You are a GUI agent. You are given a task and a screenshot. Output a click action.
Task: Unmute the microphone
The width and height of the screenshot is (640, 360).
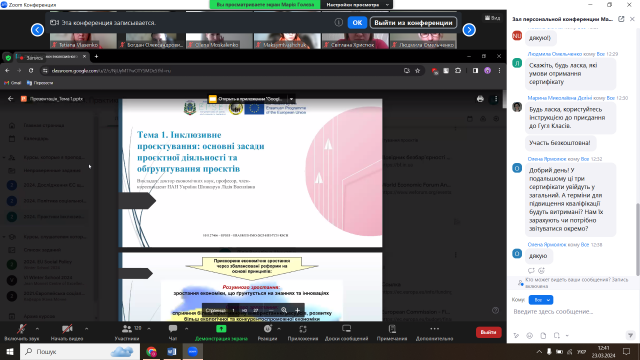coord(22,329)
